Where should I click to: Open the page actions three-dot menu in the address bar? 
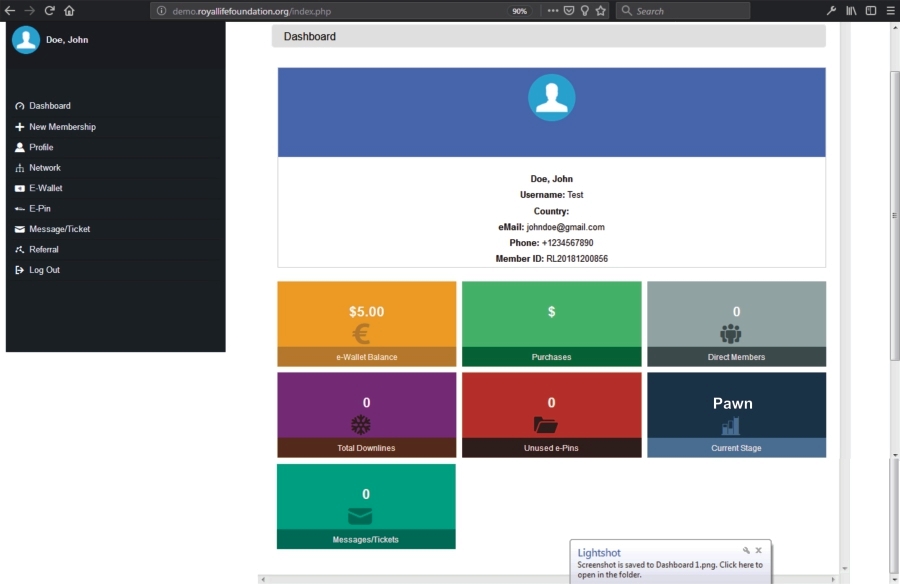[x=552, y=11]
